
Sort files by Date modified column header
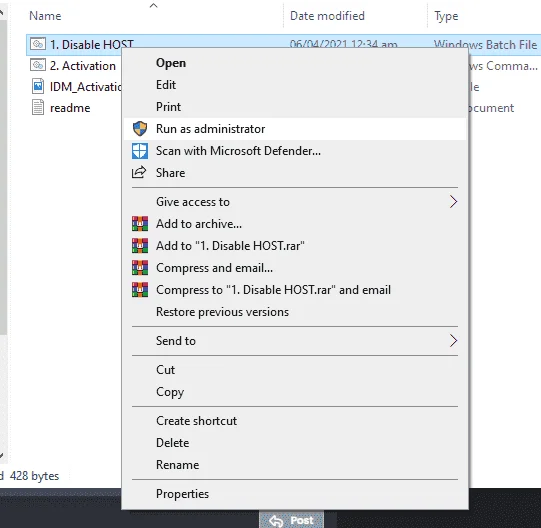tap(327, 16)
